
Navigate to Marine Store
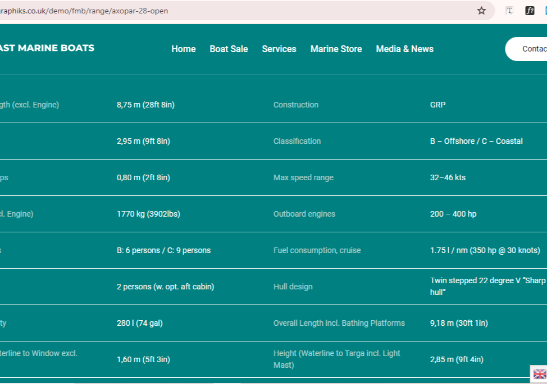(336, 49)
